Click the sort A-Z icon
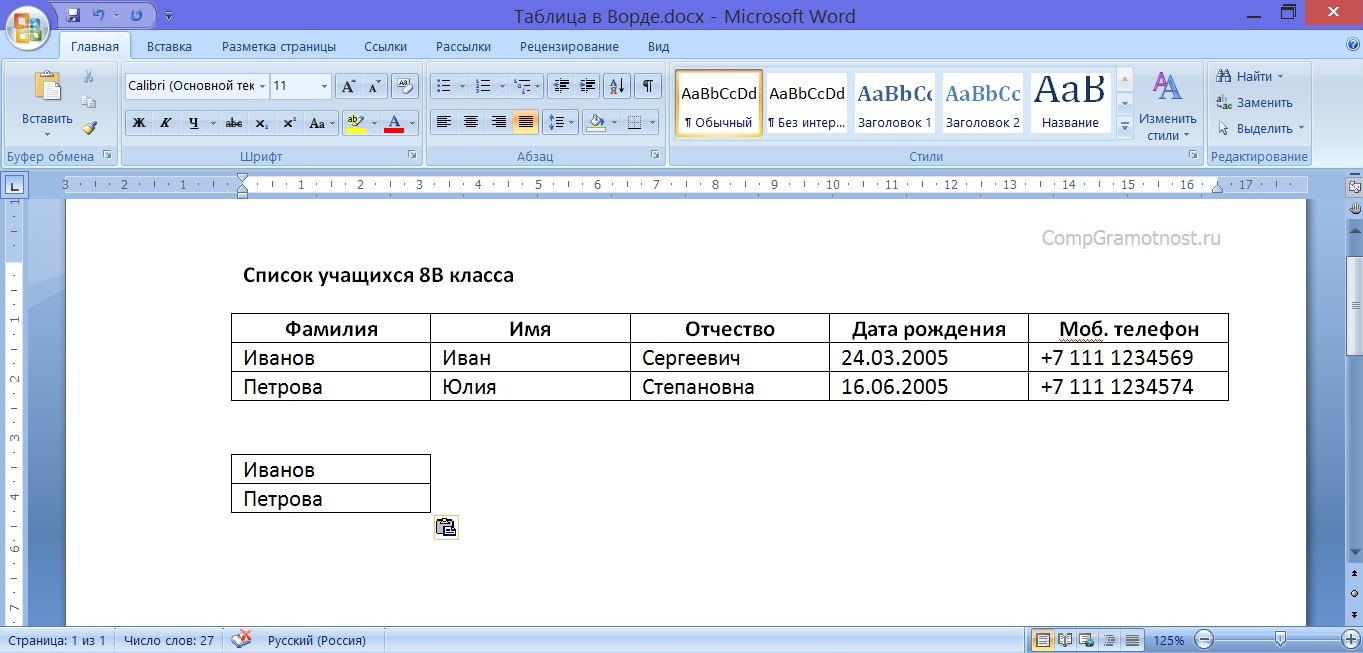This screenshot has width=1363, height=653. 617,86
